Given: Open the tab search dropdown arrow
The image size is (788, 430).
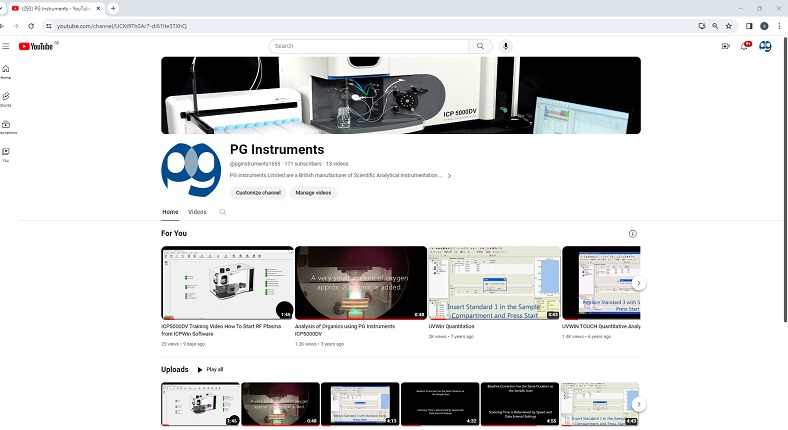Looking at the screenshot, I should pyautogui.click(x=2, y=9).
